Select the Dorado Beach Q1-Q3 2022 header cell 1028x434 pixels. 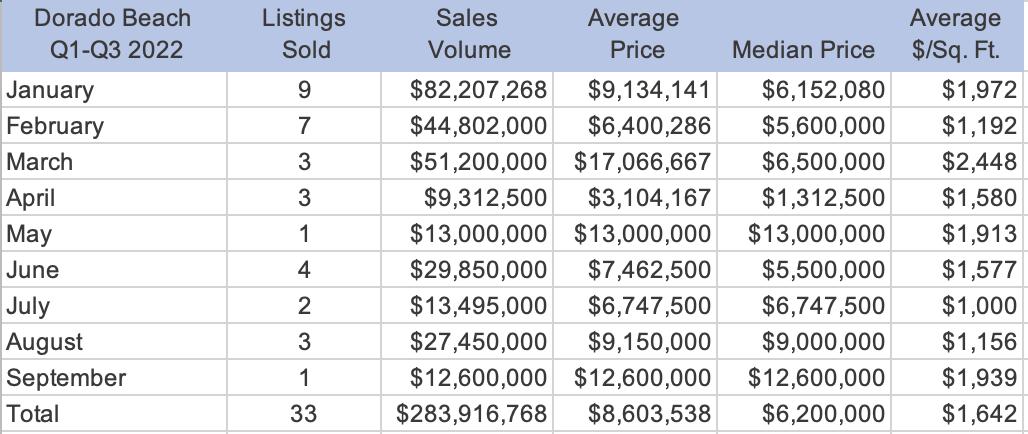point(113,35)
